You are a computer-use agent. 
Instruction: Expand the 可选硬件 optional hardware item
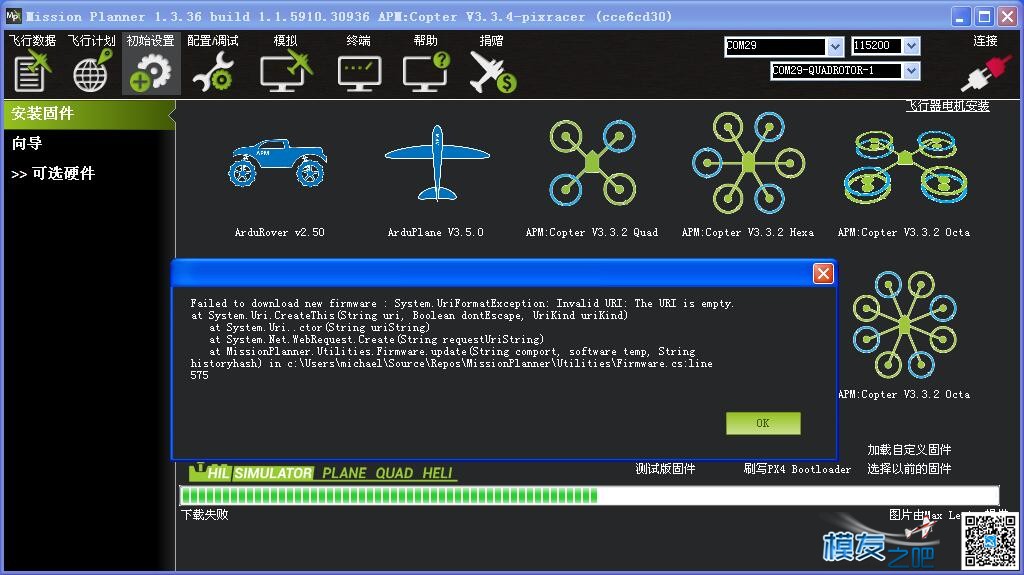[54, 174]
